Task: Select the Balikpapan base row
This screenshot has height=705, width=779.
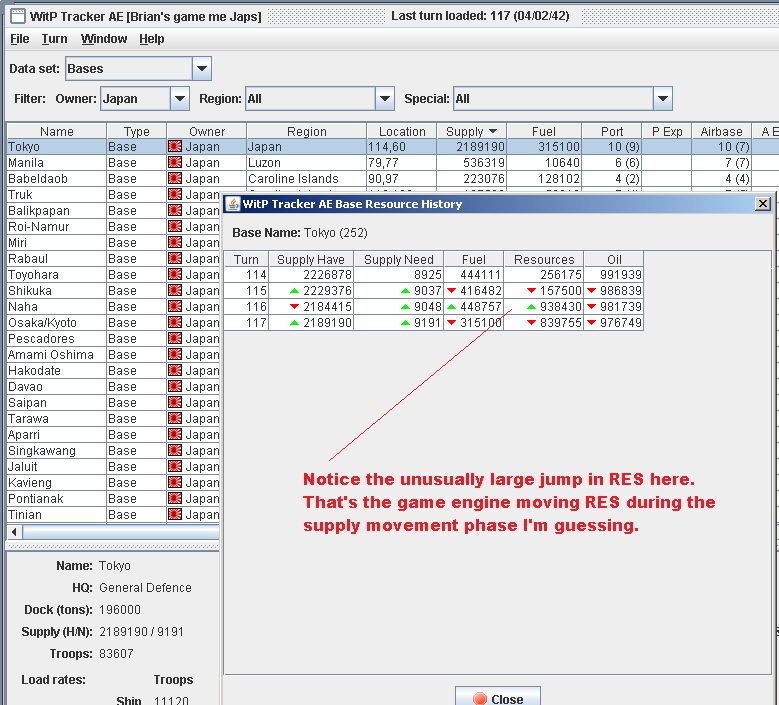Action: pyautogui.click(x=113, y=211)
